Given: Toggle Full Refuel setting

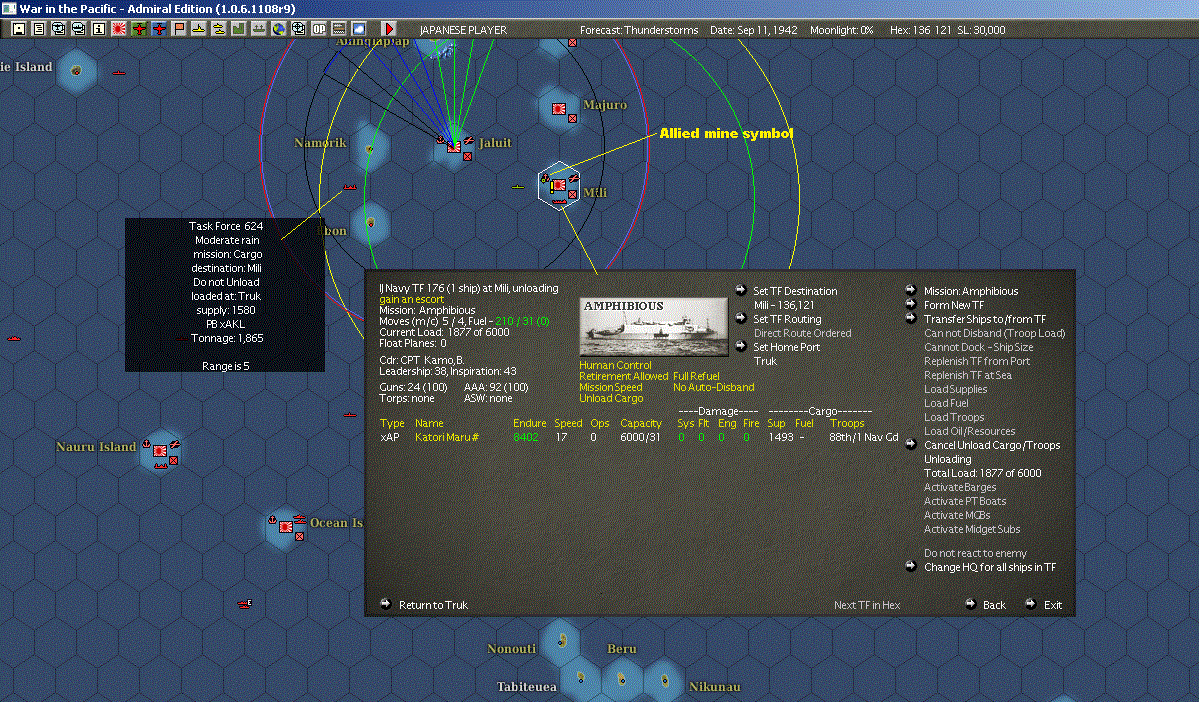Looking at the screenshot, I should [x=696, y=376].
